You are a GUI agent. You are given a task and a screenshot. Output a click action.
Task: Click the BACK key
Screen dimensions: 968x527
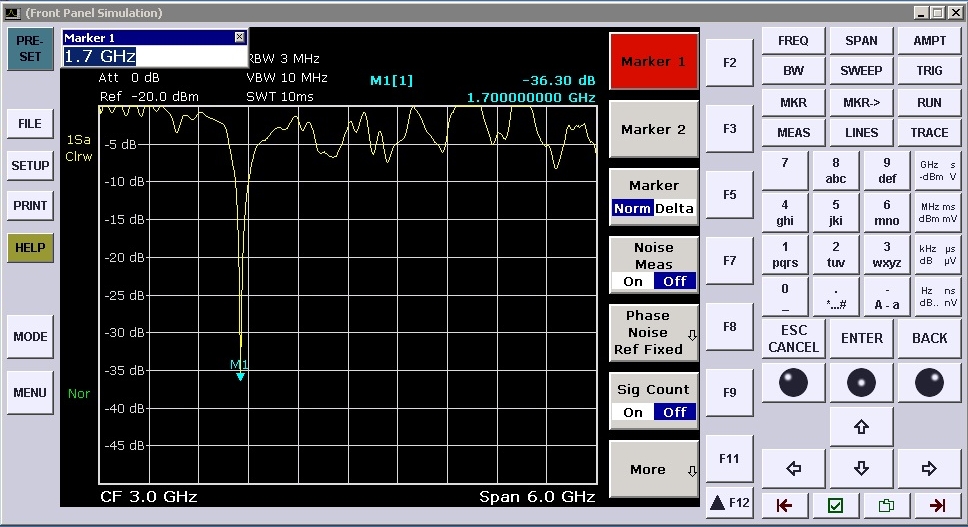(929, 338)
